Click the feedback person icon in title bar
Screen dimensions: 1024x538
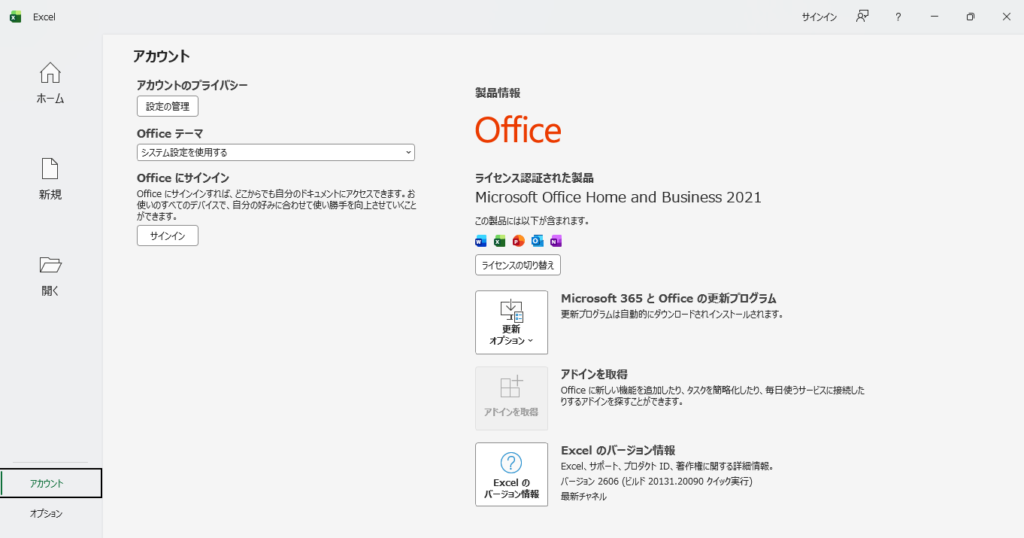coord(863,16)
